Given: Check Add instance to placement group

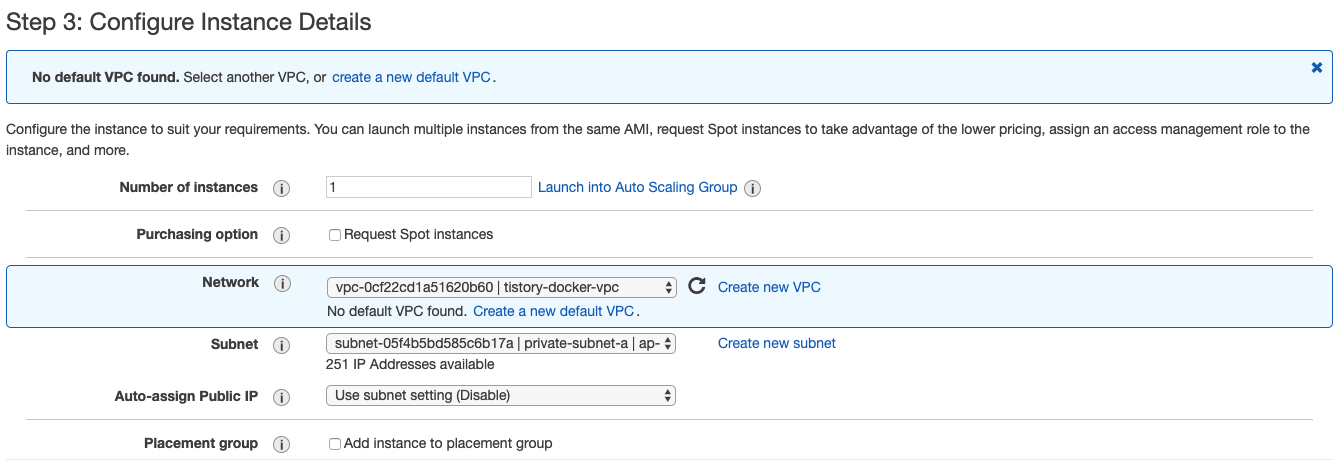Looking at the screenshot, I should (x=335, y=444).
